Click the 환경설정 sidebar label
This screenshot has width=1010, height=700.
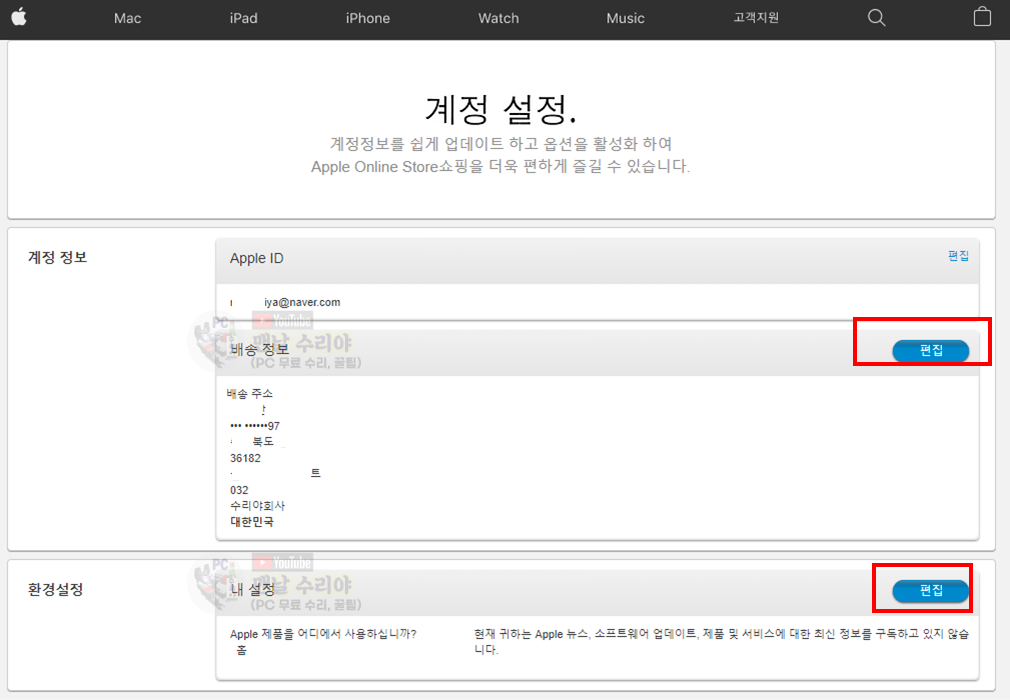point(55,589)
